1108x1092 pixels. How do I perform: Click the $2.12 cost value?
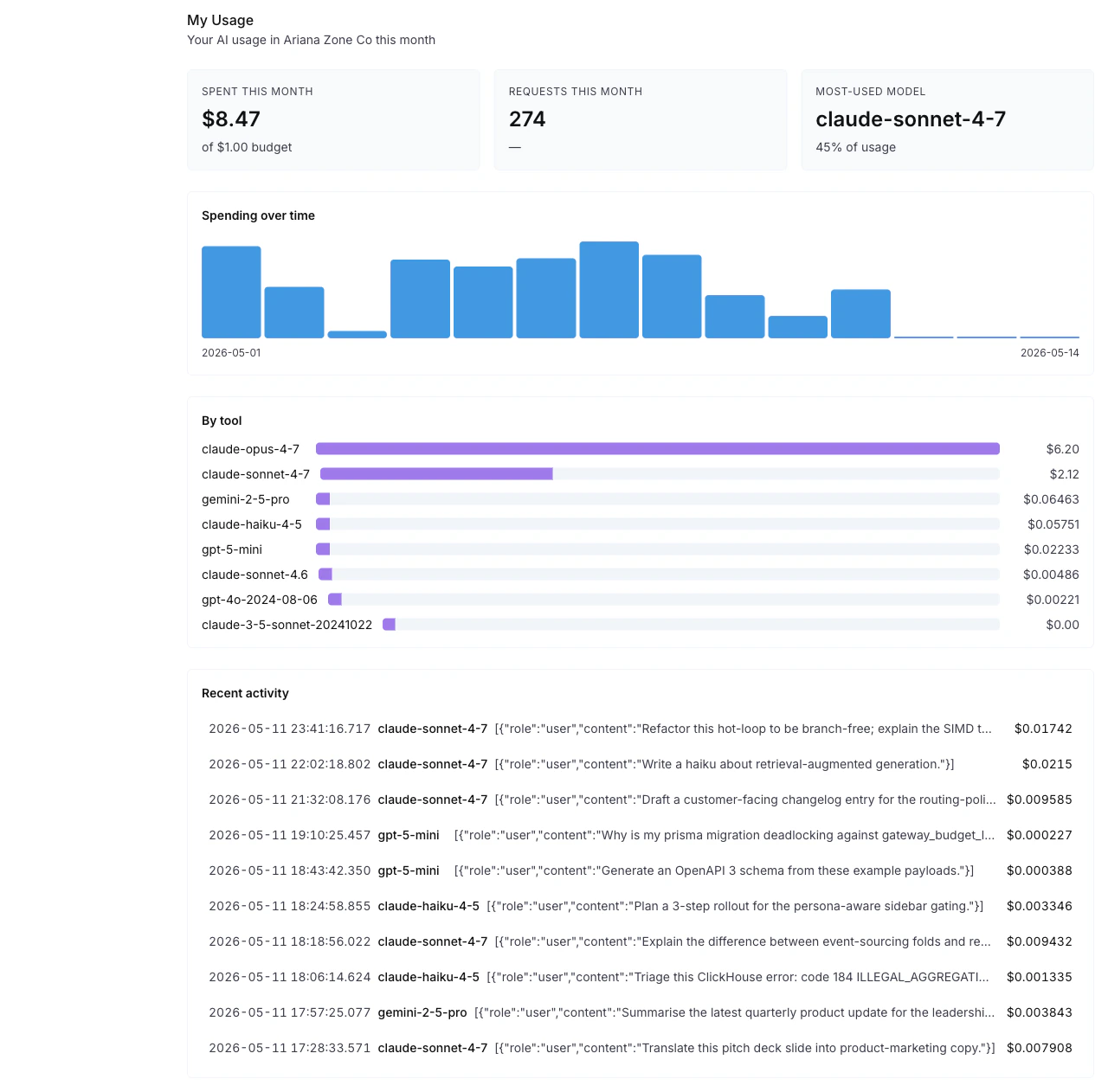(1064, 474)
